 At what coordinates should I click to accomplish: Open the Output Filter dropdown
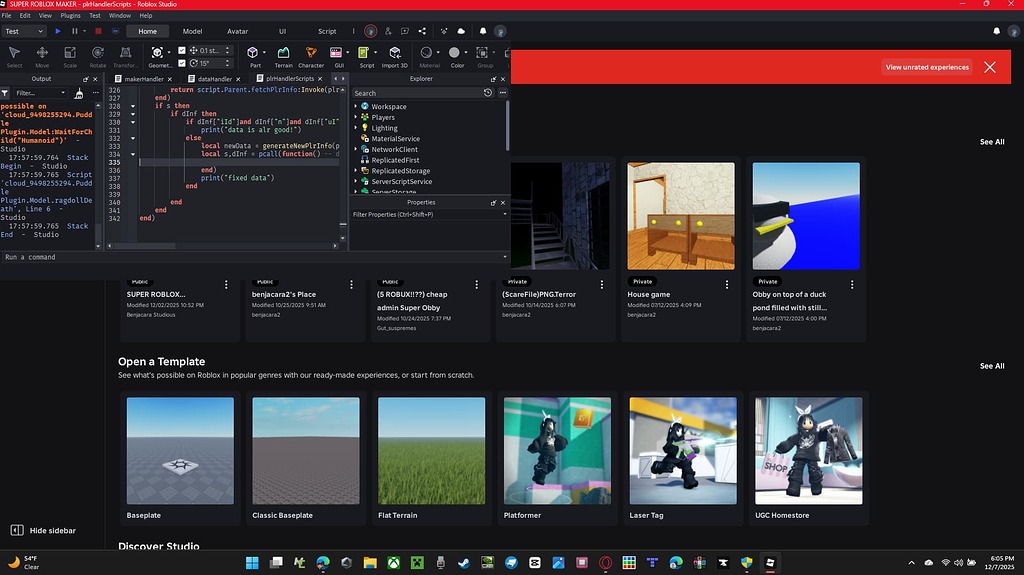tap(40, 93)
